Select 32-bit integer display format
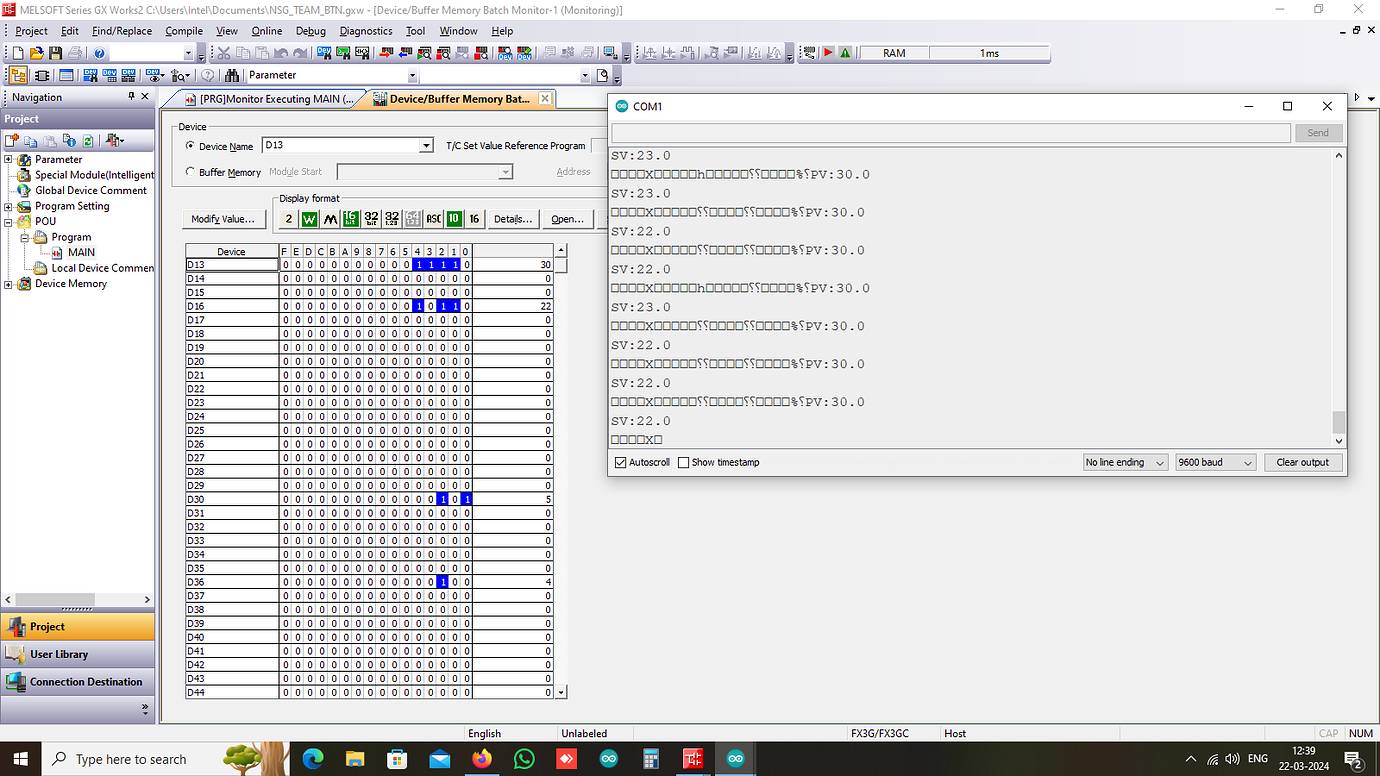 tap(371, 218)
